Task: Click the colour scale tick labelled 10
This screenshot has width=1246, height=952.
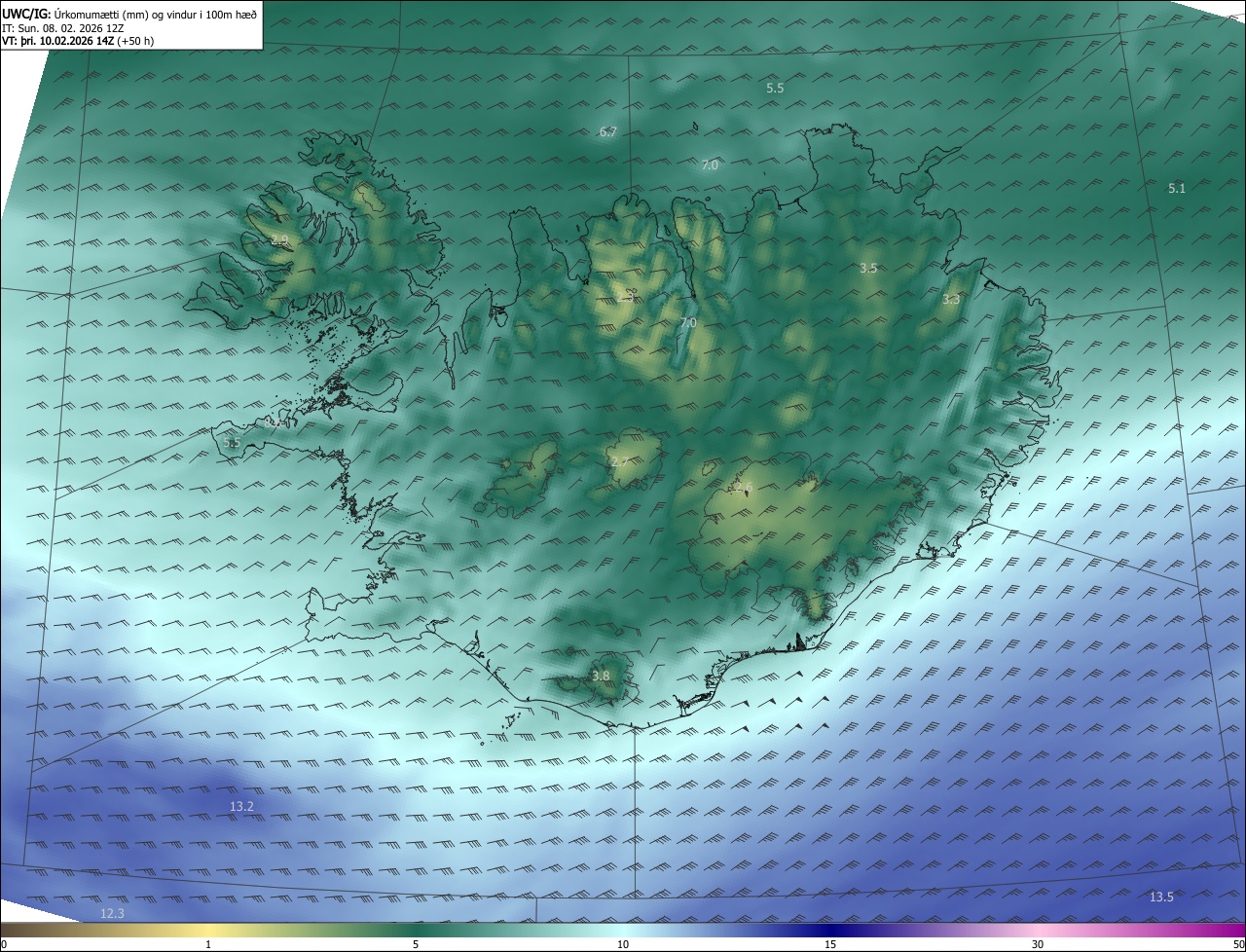Action: tap(623, 944)
